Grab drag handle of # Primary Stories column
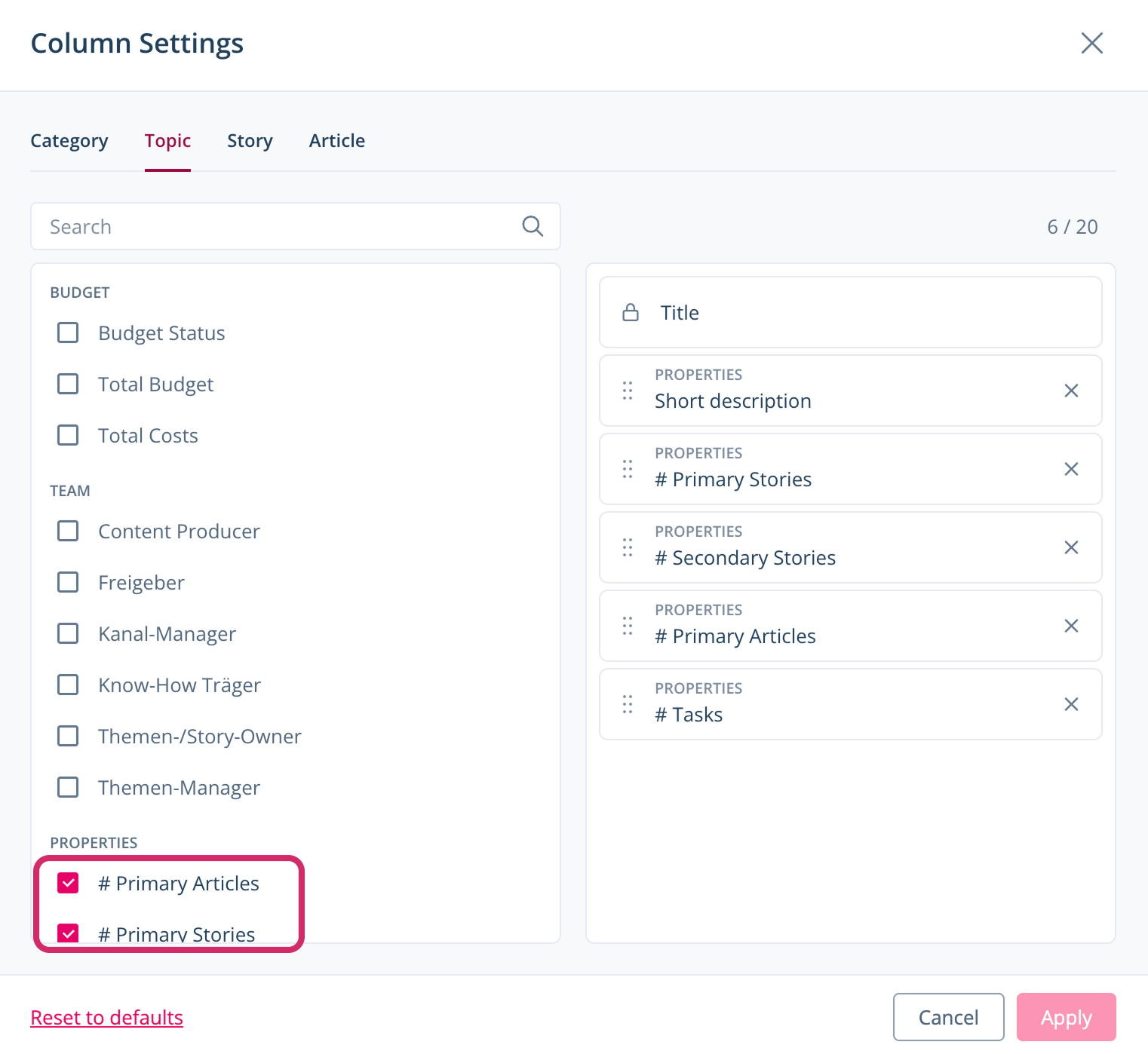Viewport: 1148px width, 1054px height. tap(628, 469)
